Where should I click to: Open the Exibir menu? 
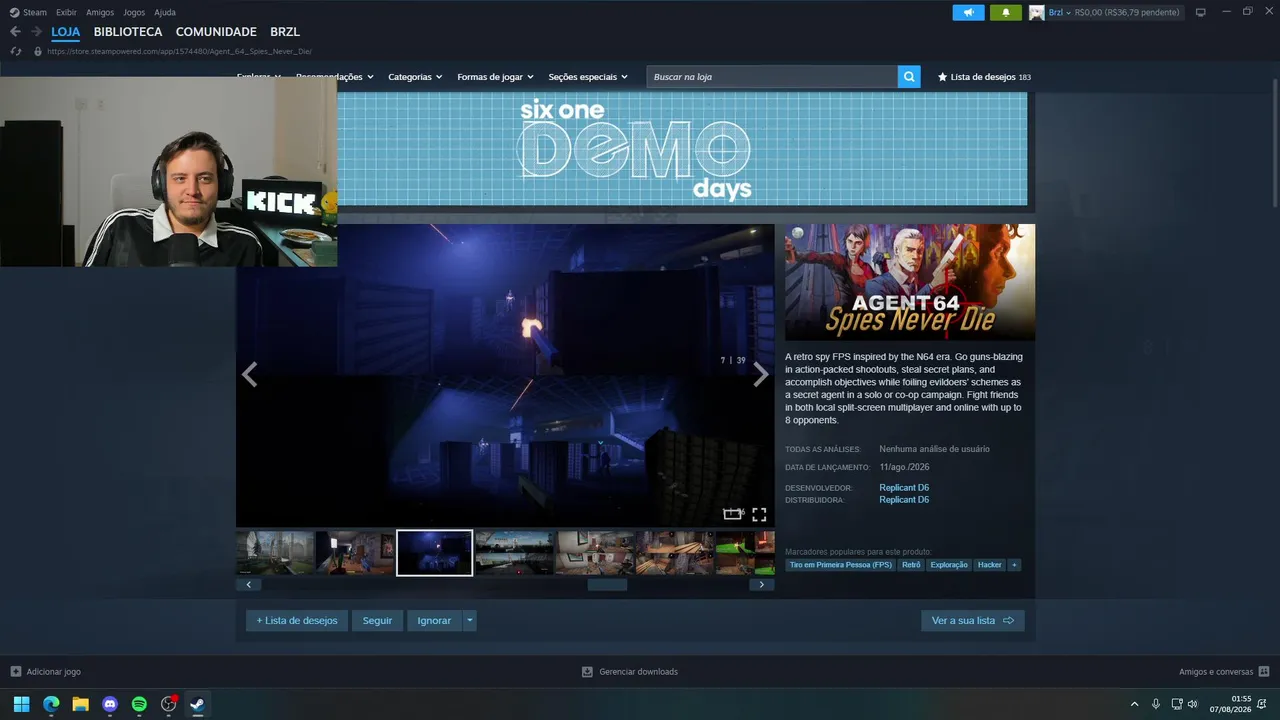click(x=66, y=12)
